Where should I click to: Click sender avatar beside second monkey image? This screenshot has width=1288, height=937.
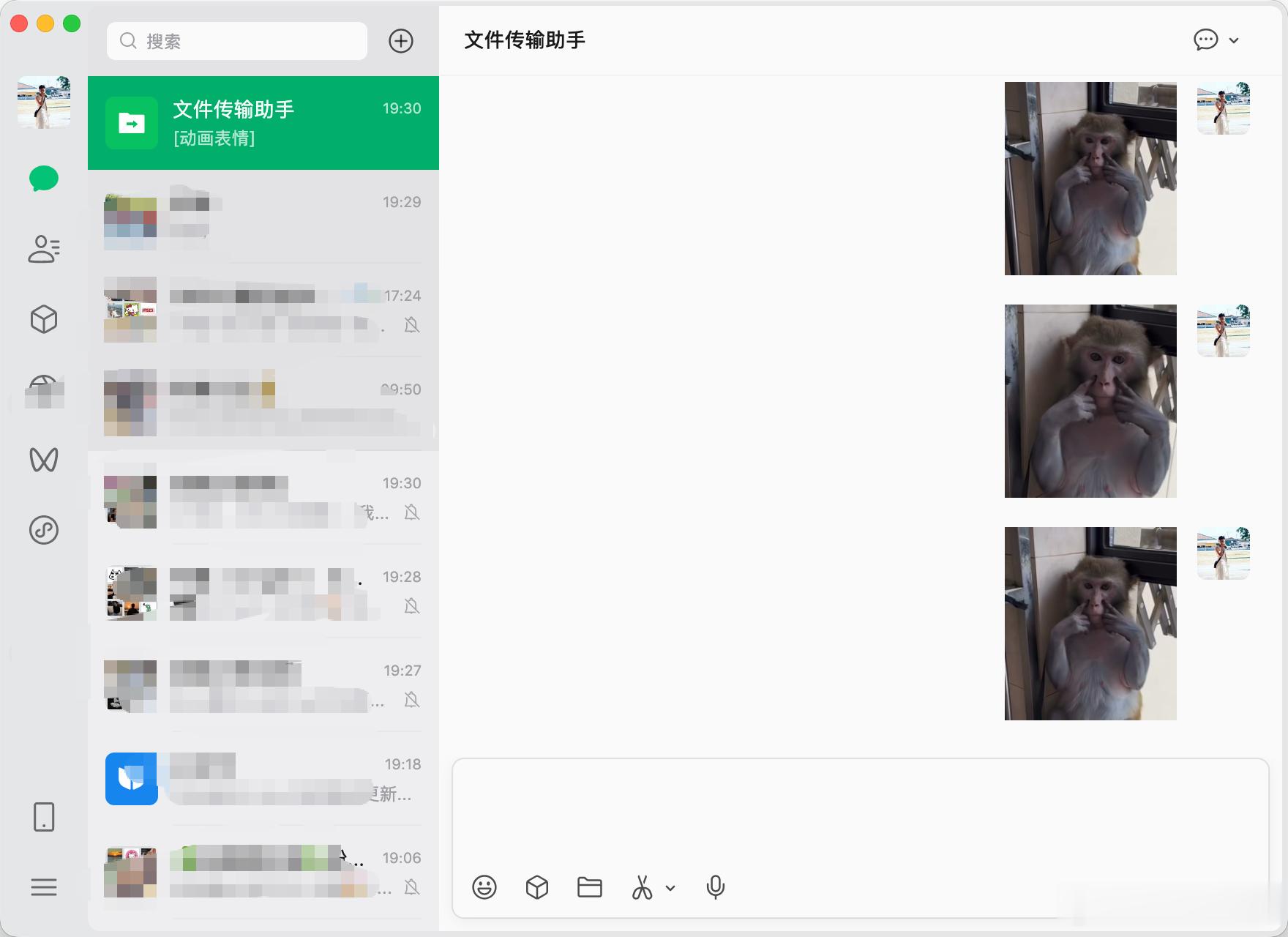(1224, 331)
